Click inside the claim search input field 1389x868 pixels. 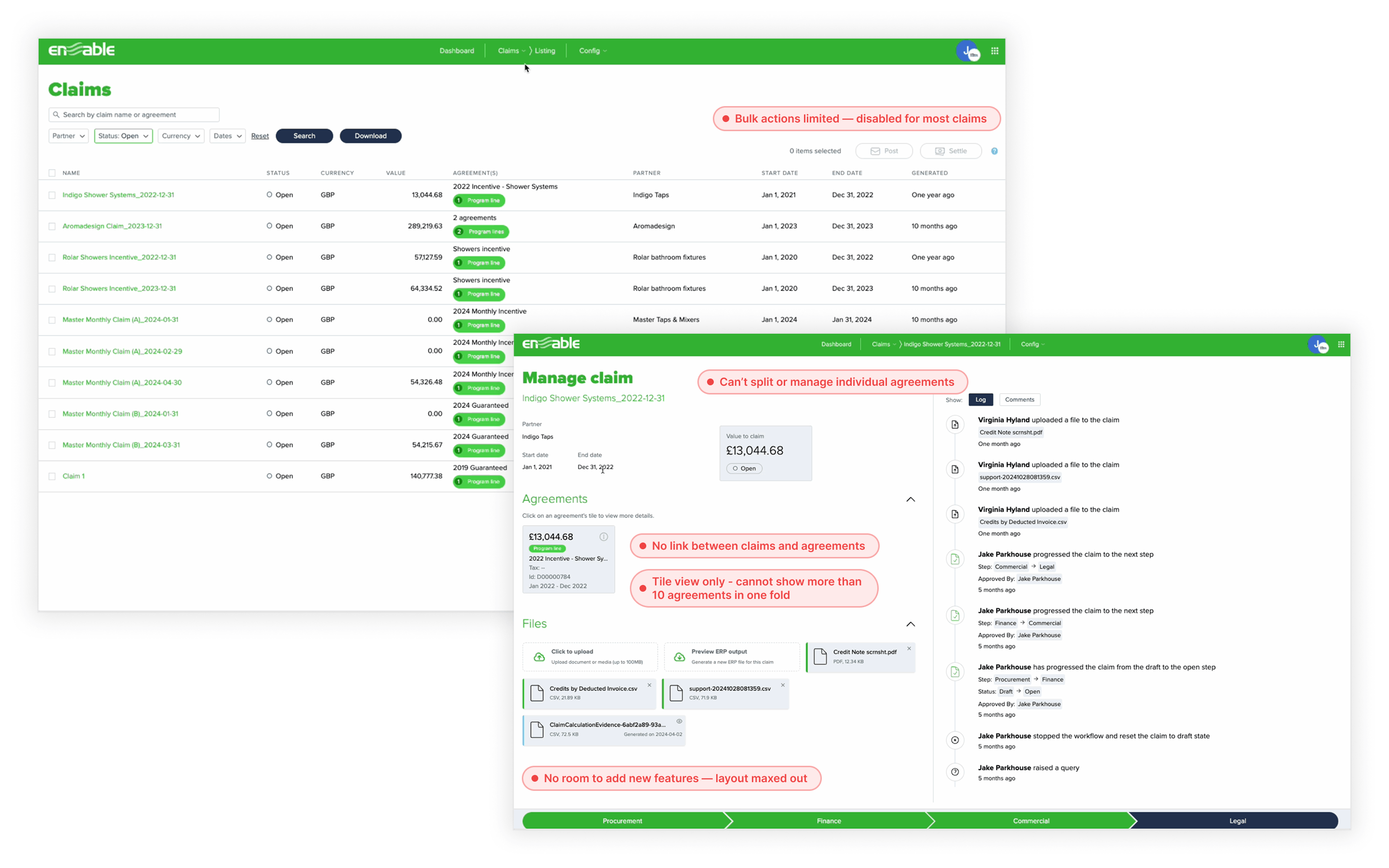pyautogui.click(x=138, y=114)
